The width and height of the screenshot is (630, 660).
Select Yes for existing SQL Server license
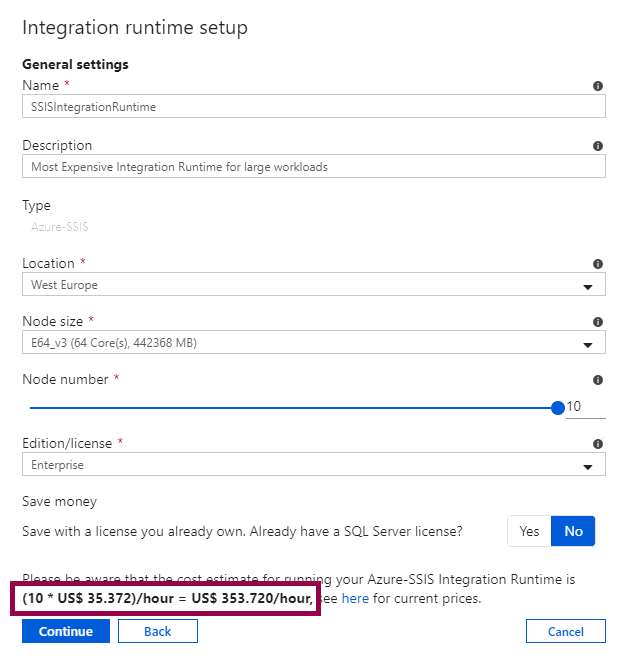[529, 531]
